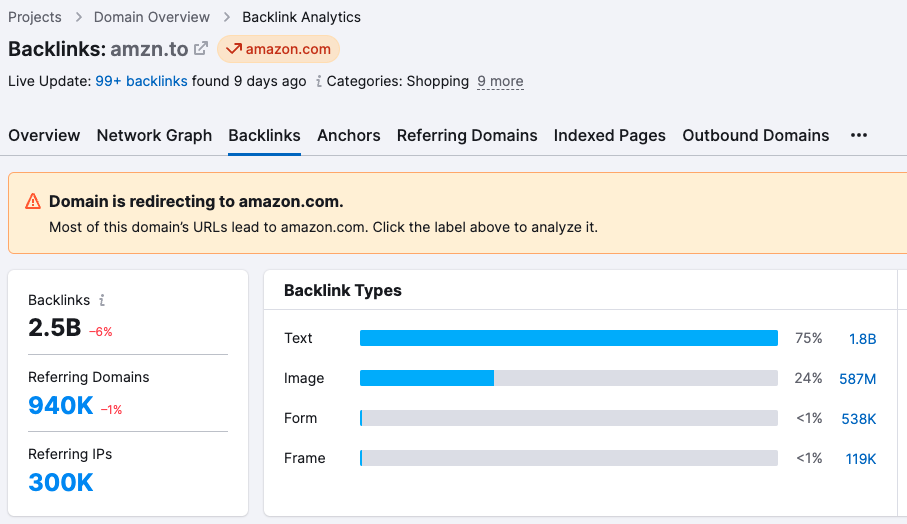Image resolution: width=907 pixels, height=524 pixels.
Task: Click the Frame backlink type bar
Action: (569, 458)
